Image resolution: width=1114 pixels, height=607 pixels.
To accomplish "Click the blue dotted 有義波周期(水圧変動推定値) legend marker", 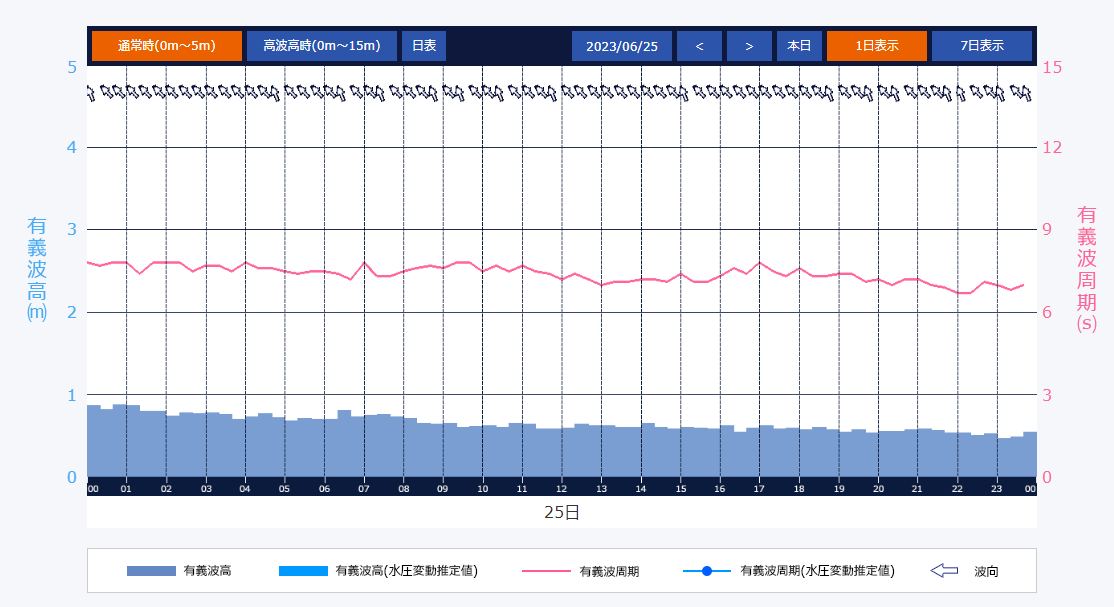I will tap(707, 571).
